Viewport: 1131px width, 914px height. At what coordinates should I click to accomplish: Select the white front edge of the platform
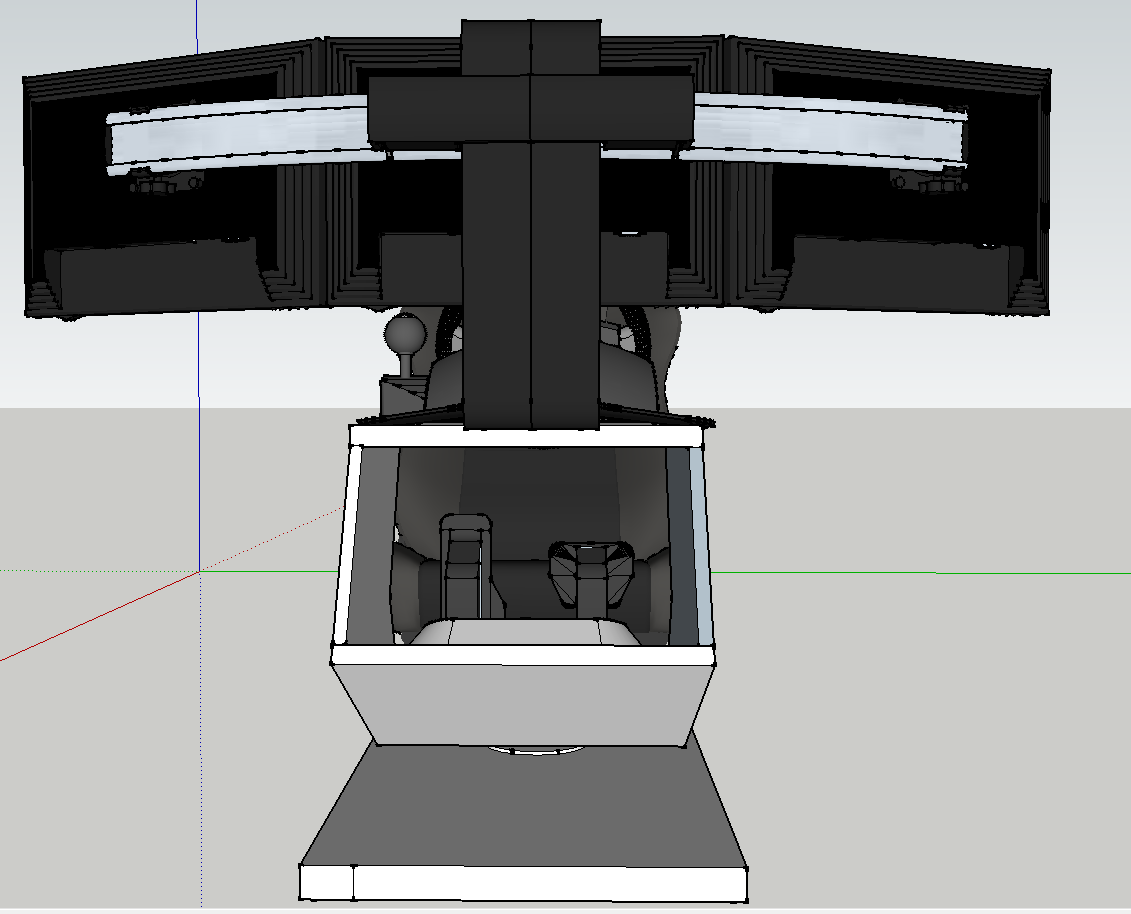(524, 884)
